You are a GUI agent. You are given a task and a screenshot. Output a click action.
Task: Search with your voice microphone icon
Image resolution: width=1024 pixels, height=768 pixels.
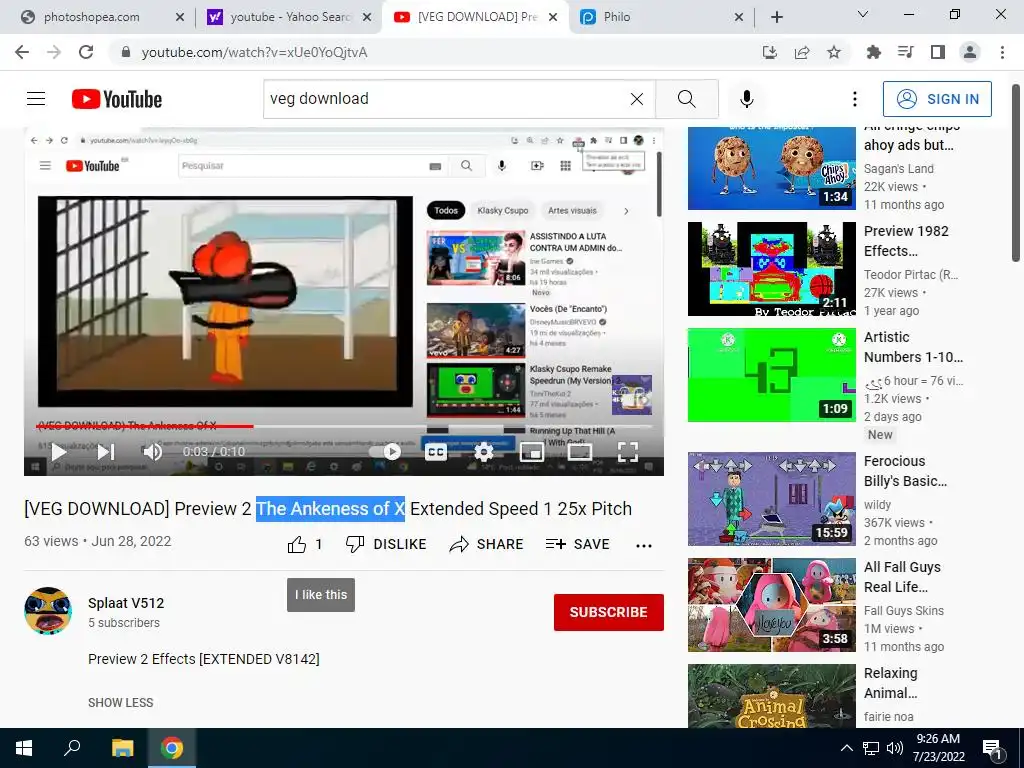746,99
